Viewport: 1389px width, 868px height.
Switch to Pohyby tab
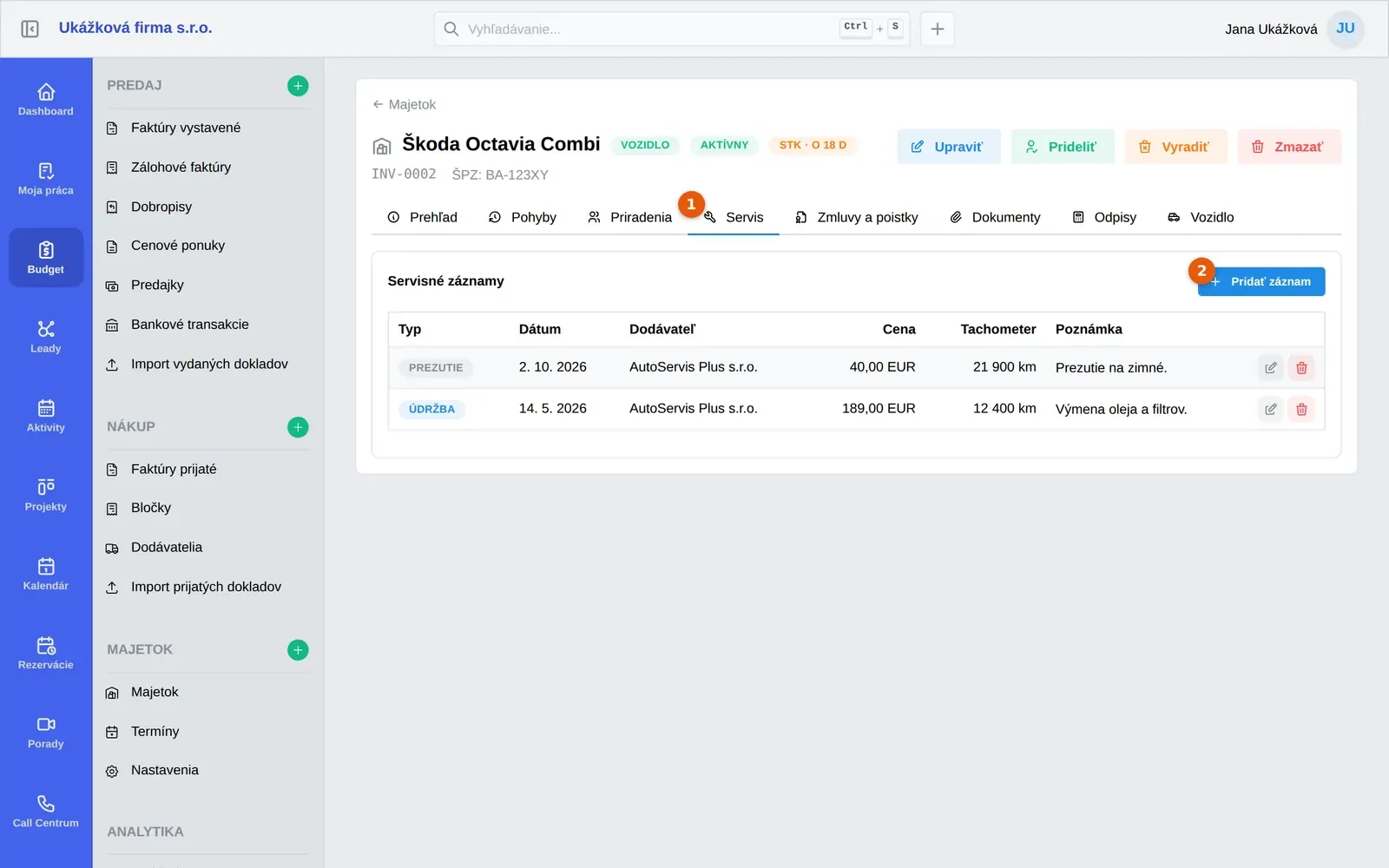(x=523, y=217)
